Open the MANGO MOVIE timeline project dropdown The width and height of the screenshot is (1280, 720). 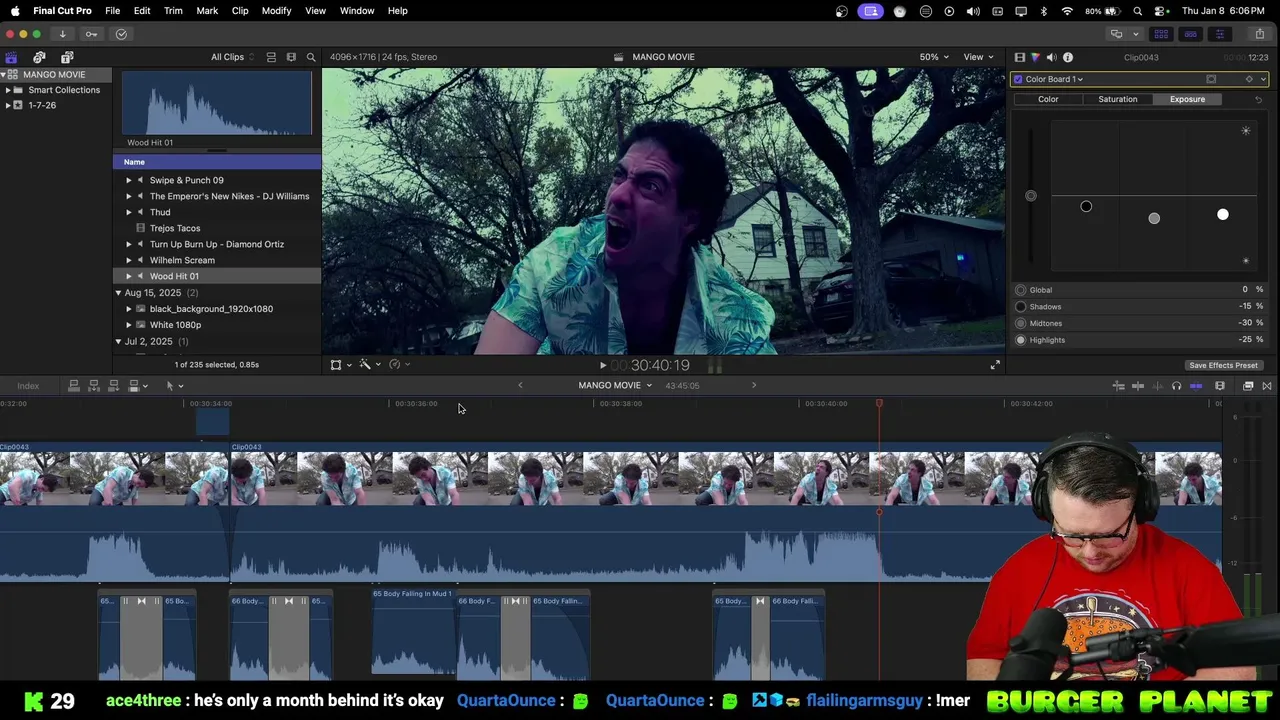(x=614, y=386)
